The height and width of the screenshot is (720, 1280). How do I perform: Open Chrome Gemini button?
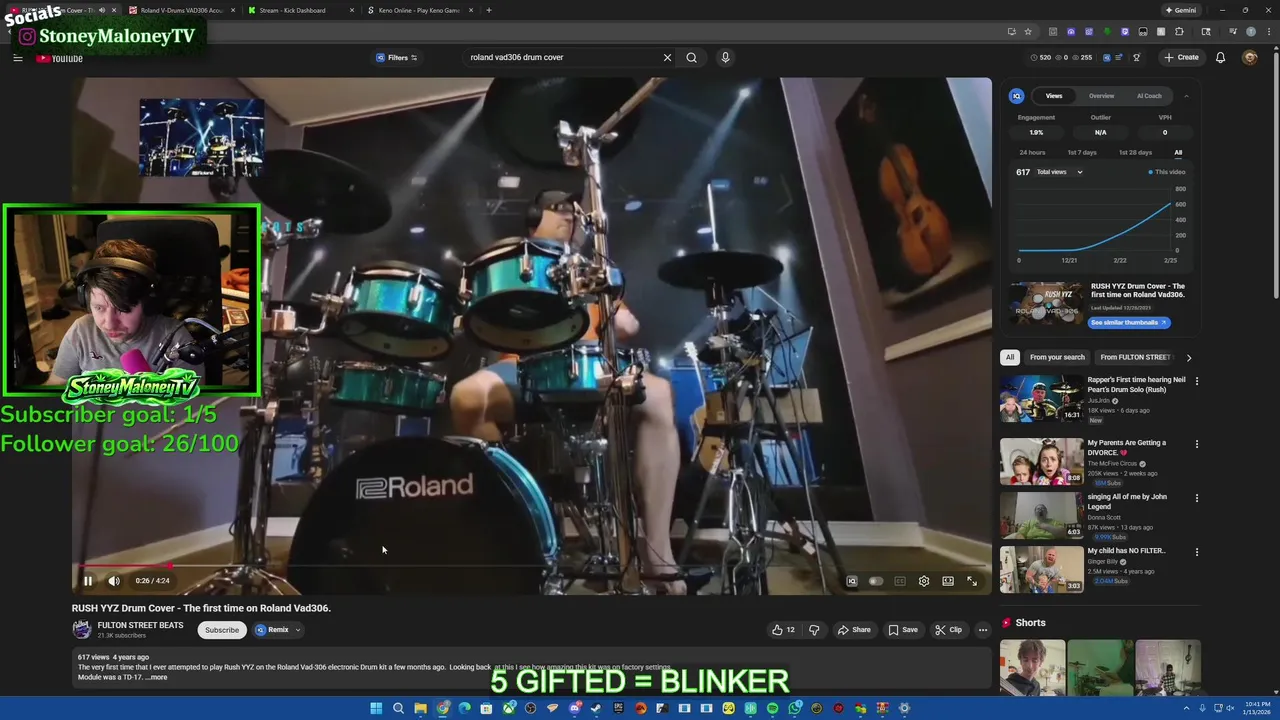pyautogui.click(x=1180, y=10)
